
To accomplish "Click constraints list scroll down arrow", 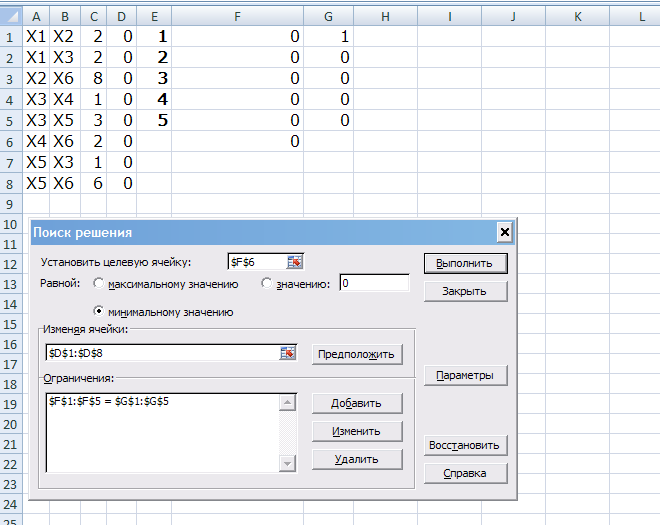I will (x=287, y=464).
